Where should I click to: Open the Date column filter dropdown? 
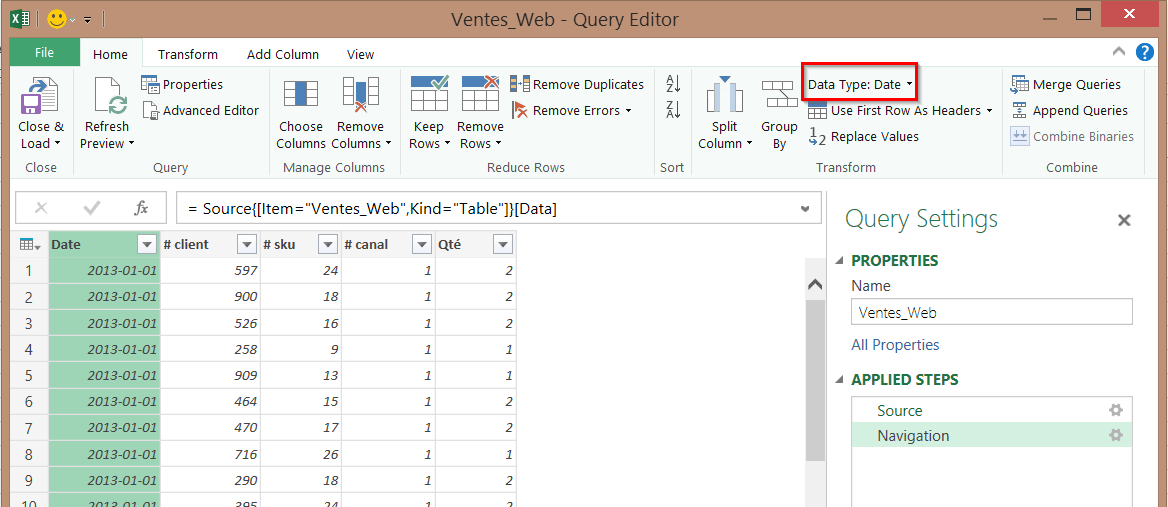[147, 245]
